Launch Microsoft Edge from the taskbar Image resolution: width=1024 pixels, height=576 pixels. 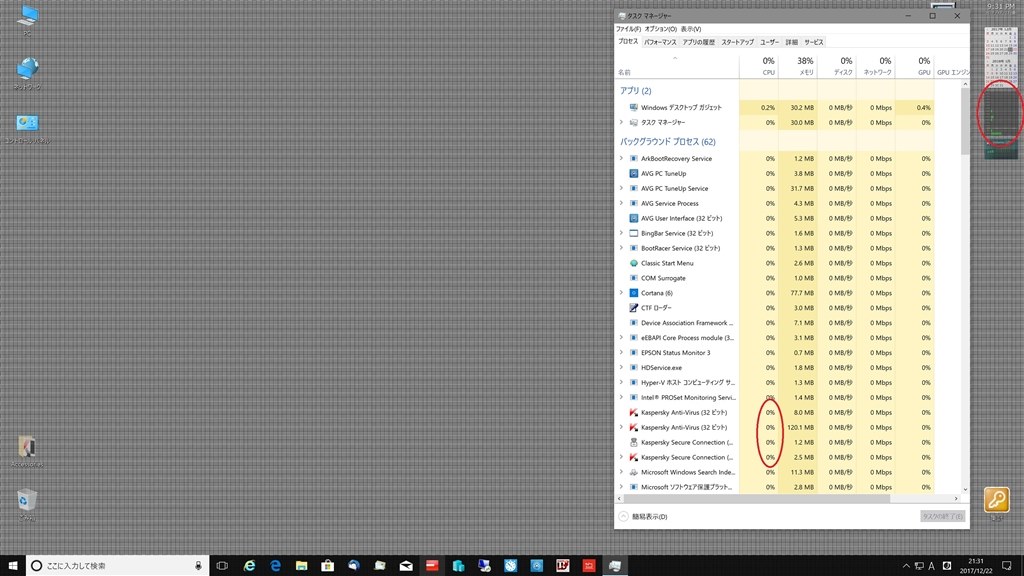[x=275, y=566]
